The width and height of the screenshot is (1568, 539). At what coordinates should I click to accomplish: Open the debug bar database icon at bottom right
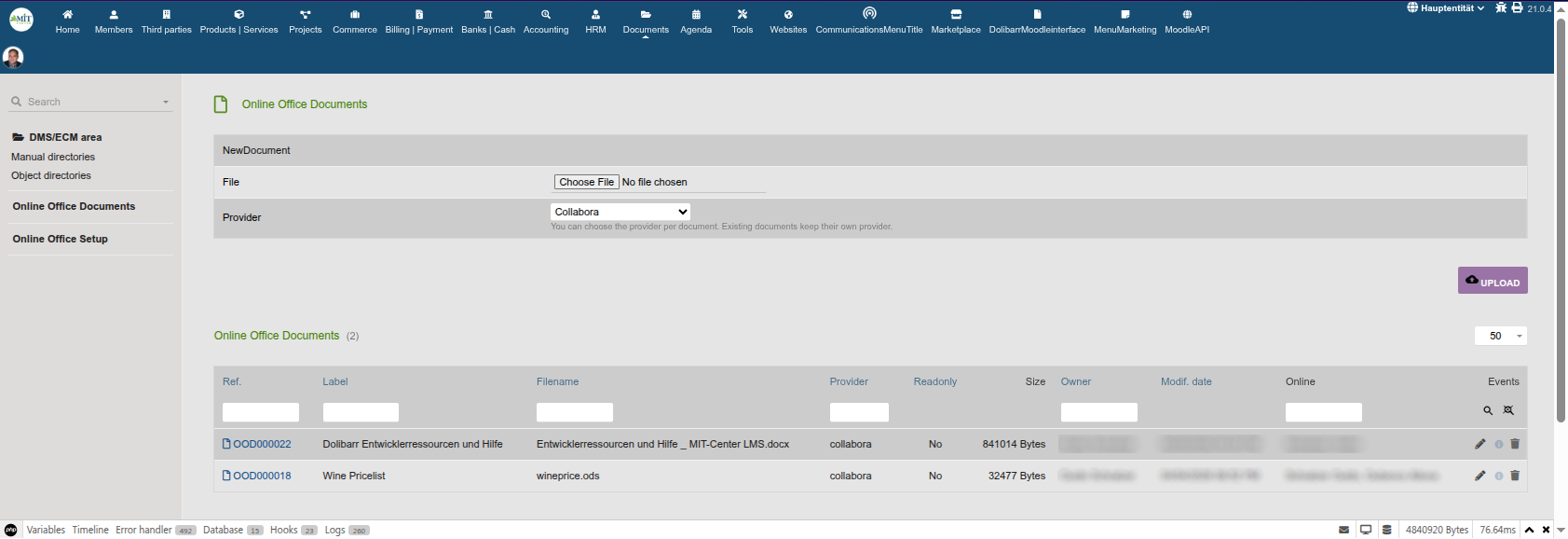click(x=1386, y=530)
